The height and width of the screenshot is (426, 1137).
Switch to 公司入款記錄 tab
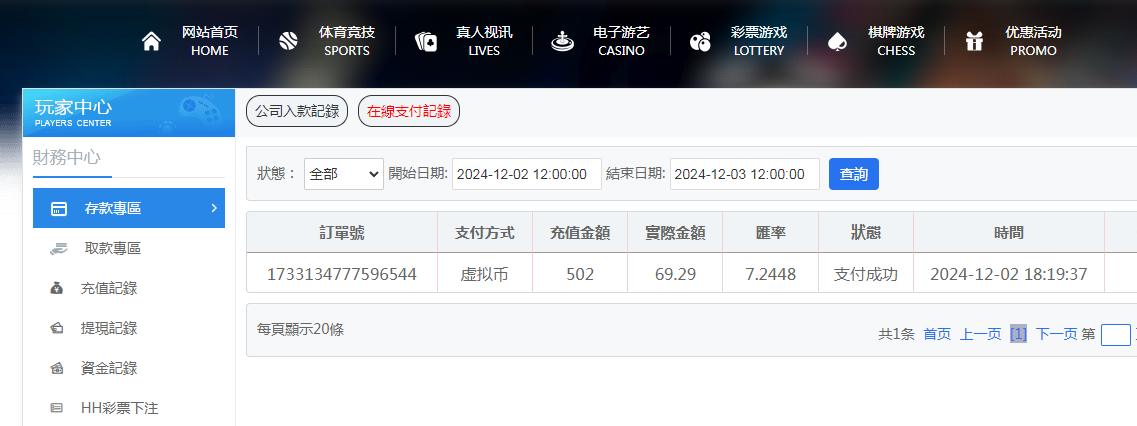297,112
